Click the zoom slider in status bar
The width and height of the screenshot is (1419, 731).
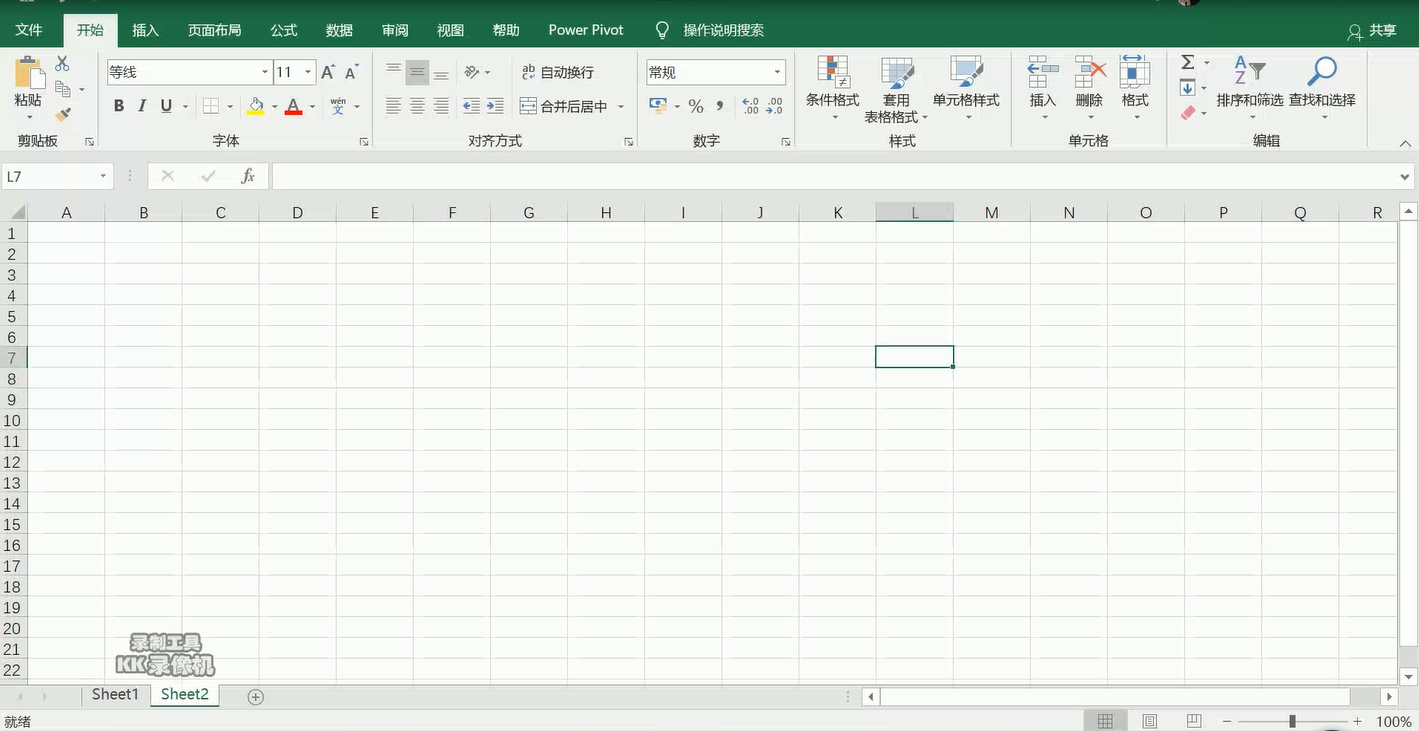point(1291,721)
